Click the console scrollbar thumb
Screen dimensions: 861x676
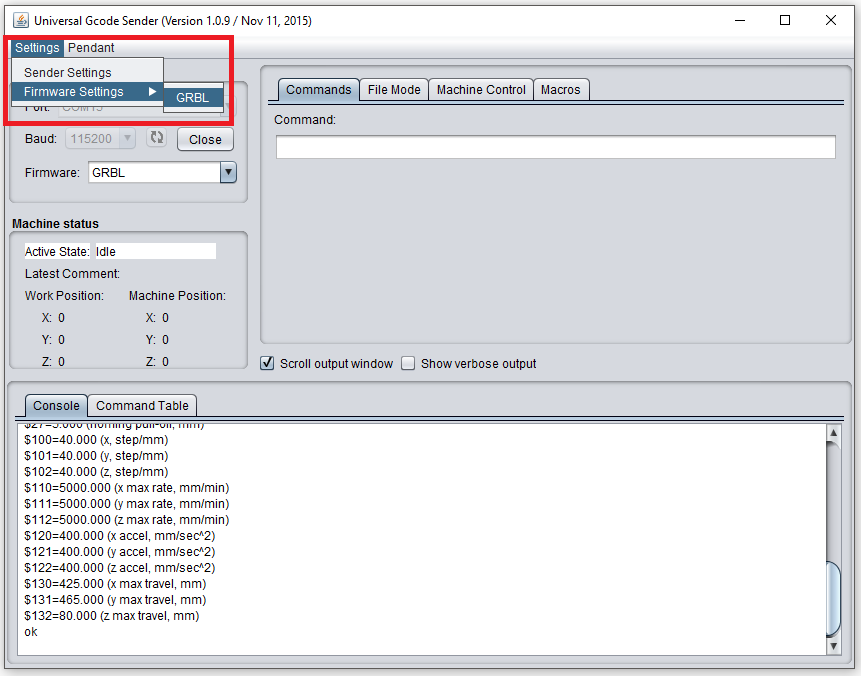click(833, 599)
